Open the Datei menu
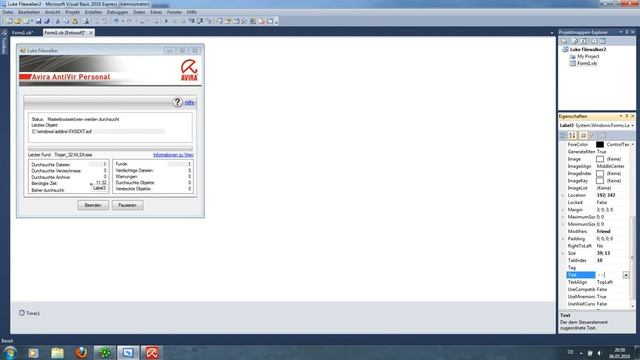 7,12
